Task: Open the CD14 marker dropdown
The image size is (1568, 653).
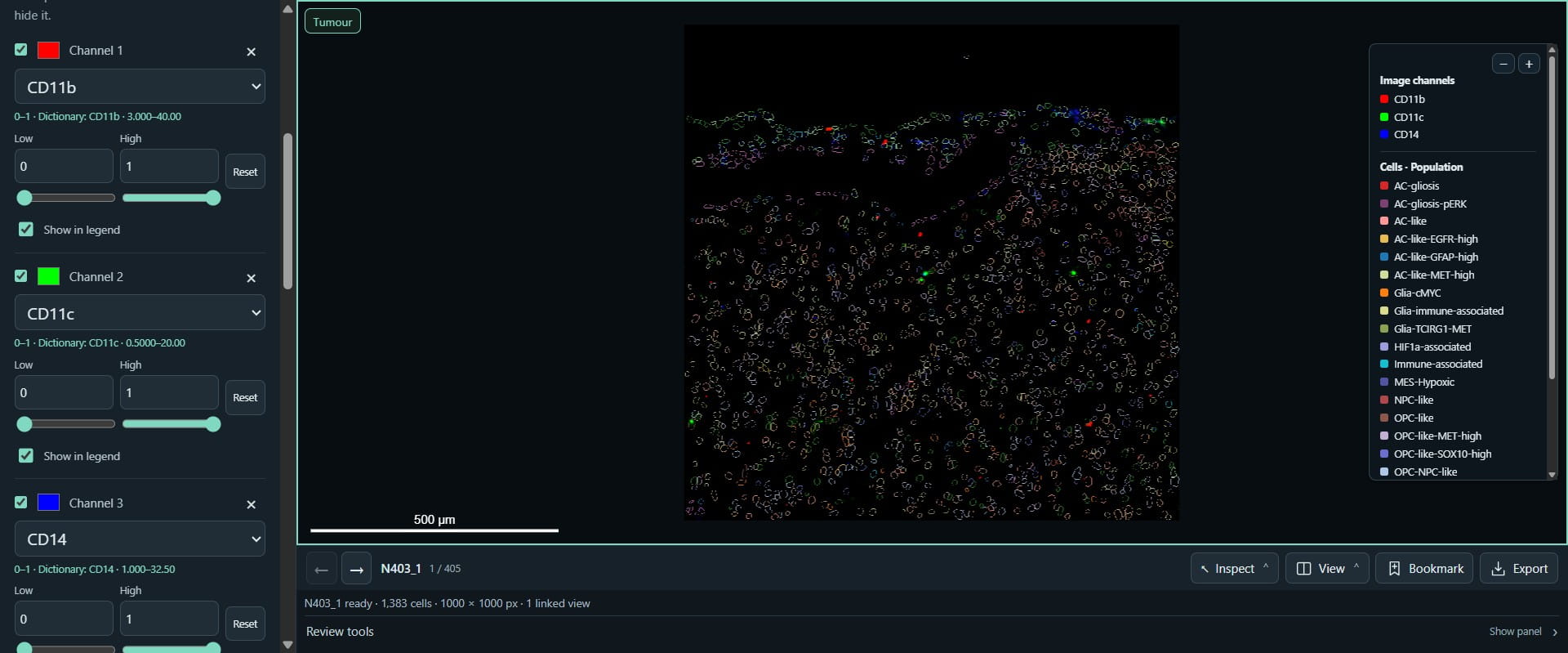Action: pos(140,539)
